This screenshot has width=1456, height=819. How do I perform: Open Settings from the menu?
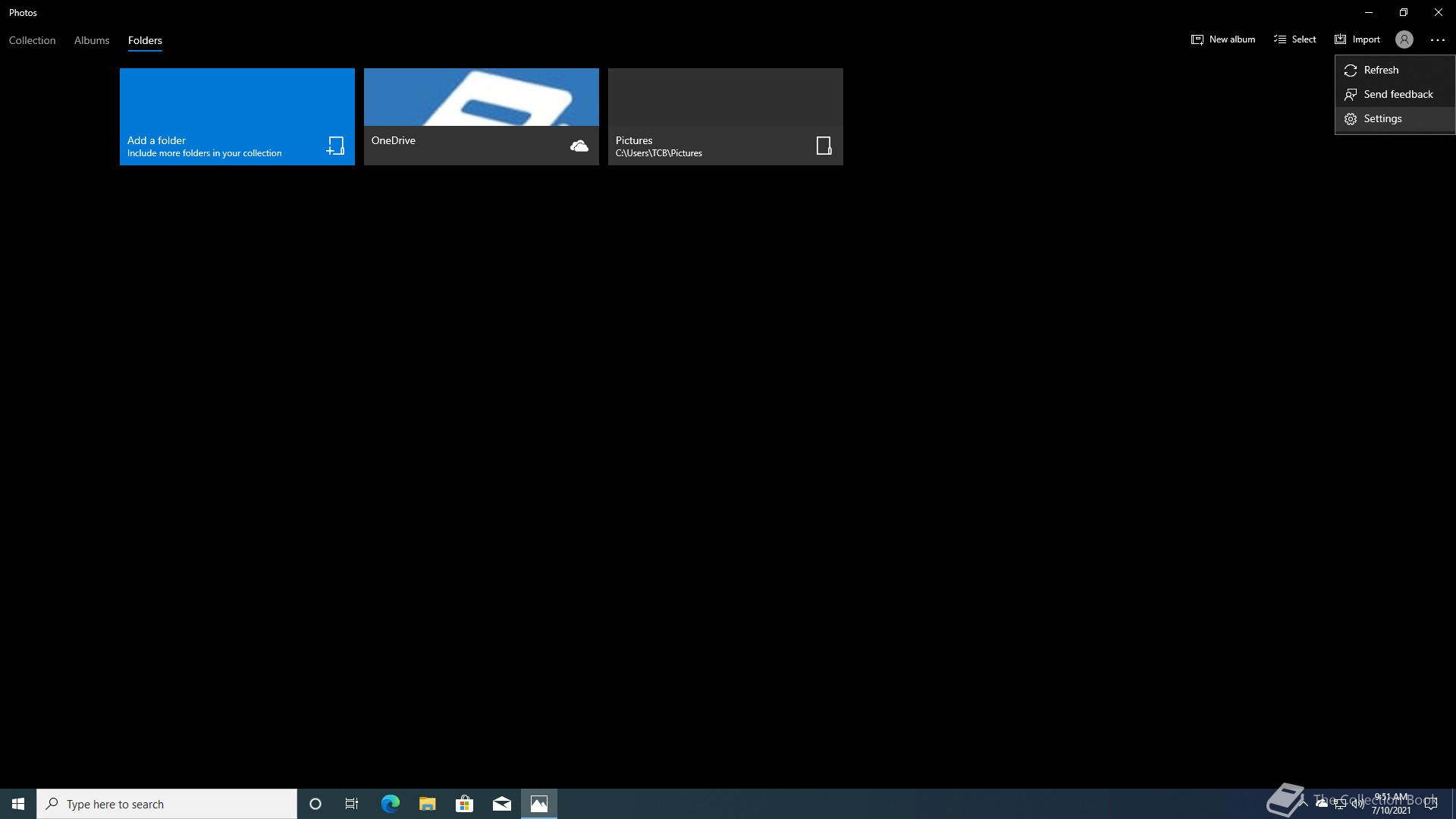coord(1395,118)
